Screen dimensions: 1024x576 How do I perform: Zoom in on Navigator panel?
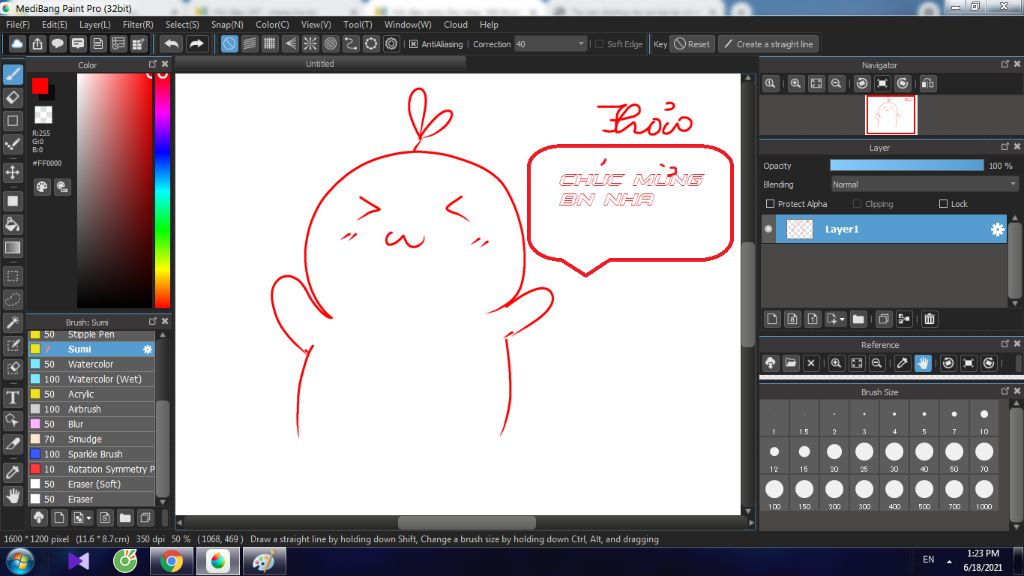point(795,84)
